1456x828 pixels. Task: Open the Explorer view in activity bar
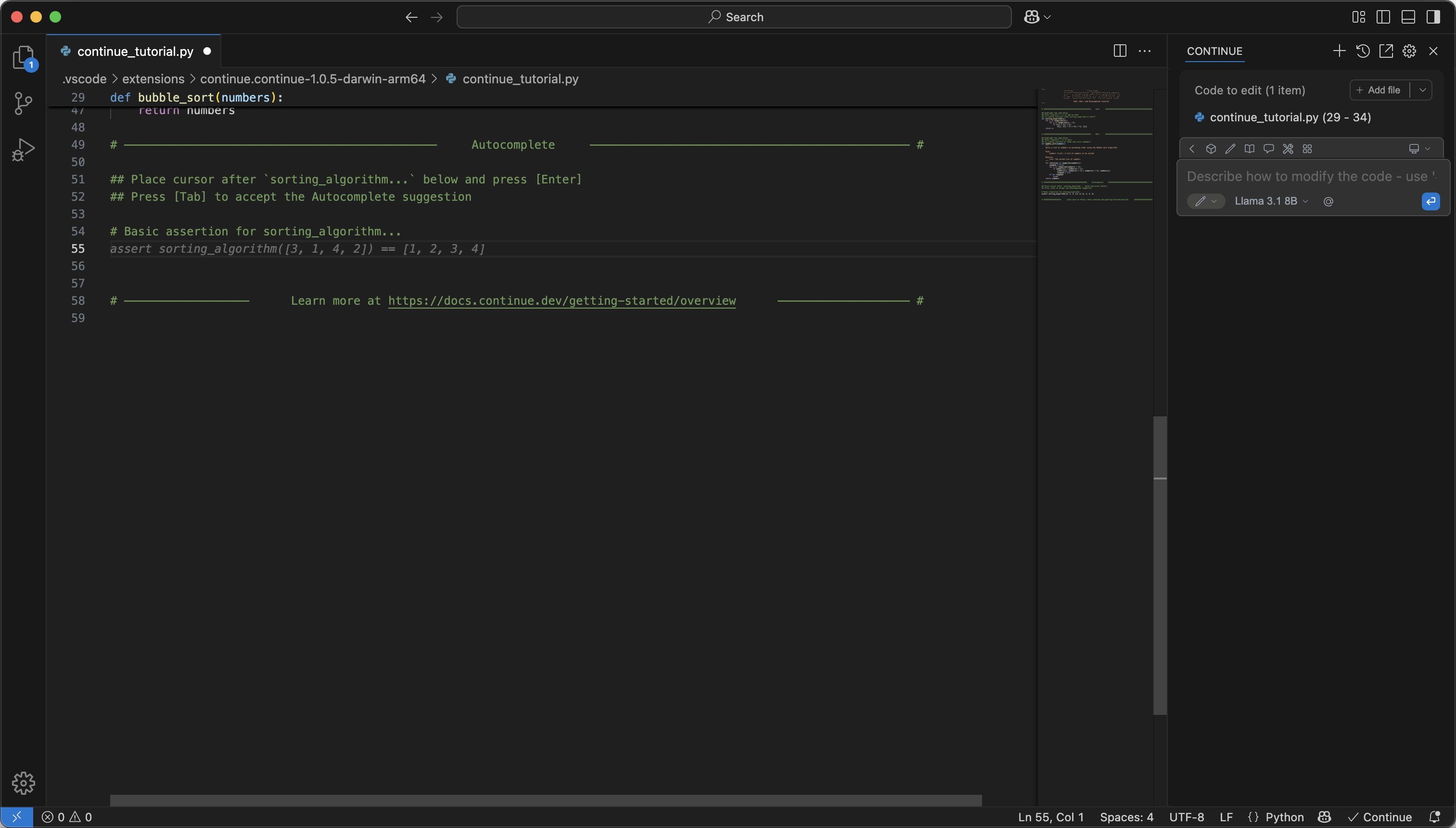point(23,57)
